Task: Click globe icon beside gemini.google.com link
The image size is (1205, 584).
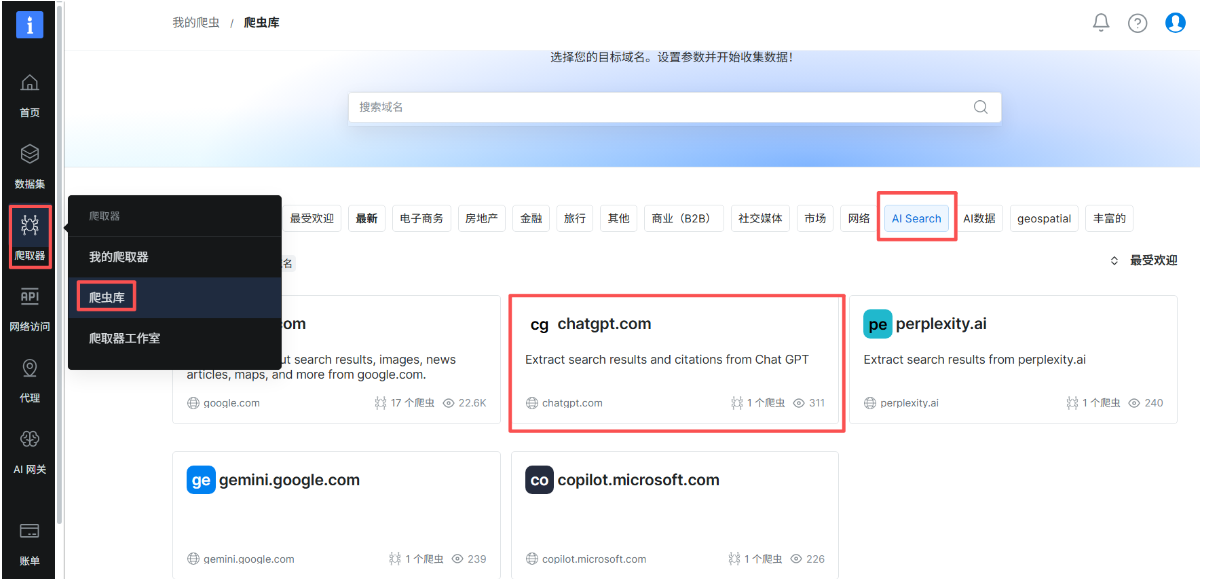Action: click(x=193, y=559)
